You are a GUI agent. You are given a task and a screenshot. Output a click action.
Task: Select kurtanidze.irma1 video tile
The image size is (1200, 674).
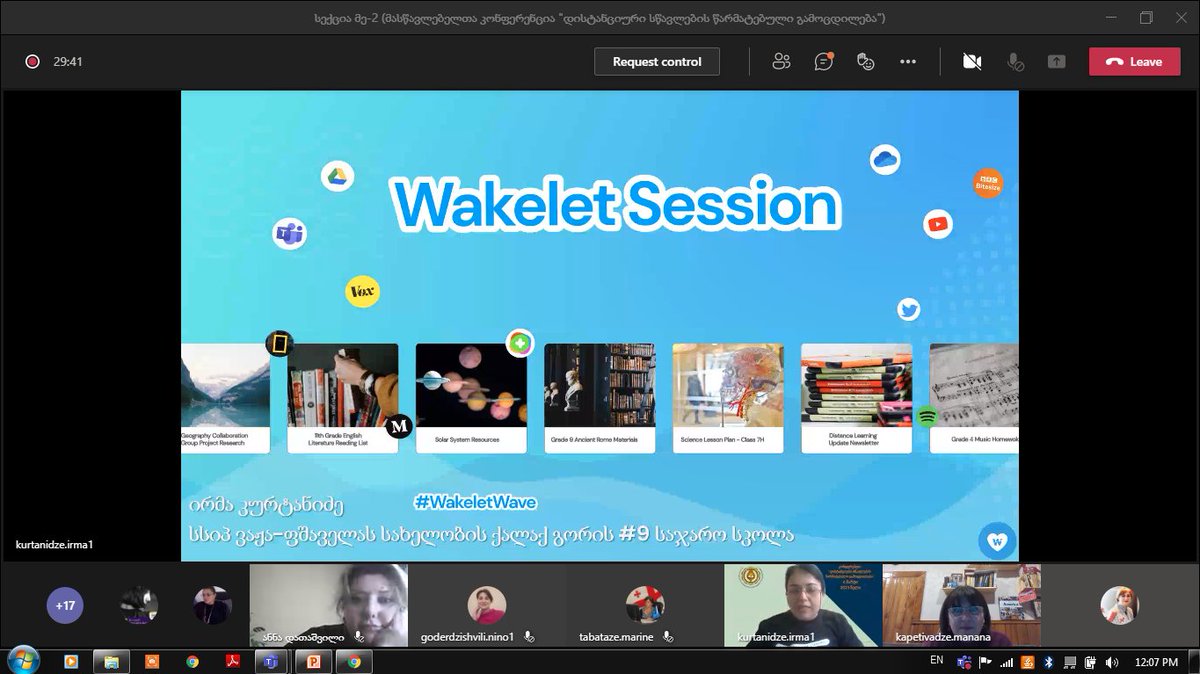(x=803, y=606)
